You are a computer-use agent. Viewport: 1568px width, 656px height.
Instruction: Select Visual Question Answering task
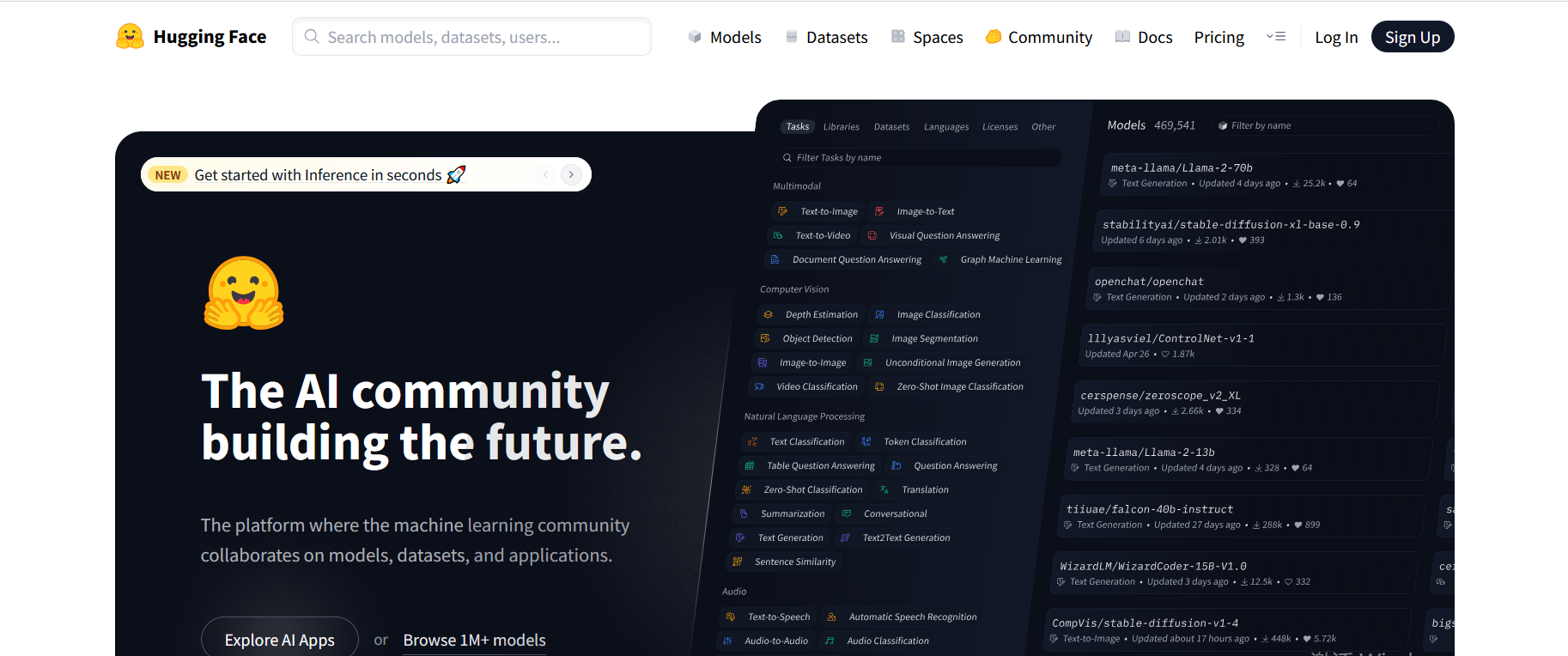tap(933, 235)
